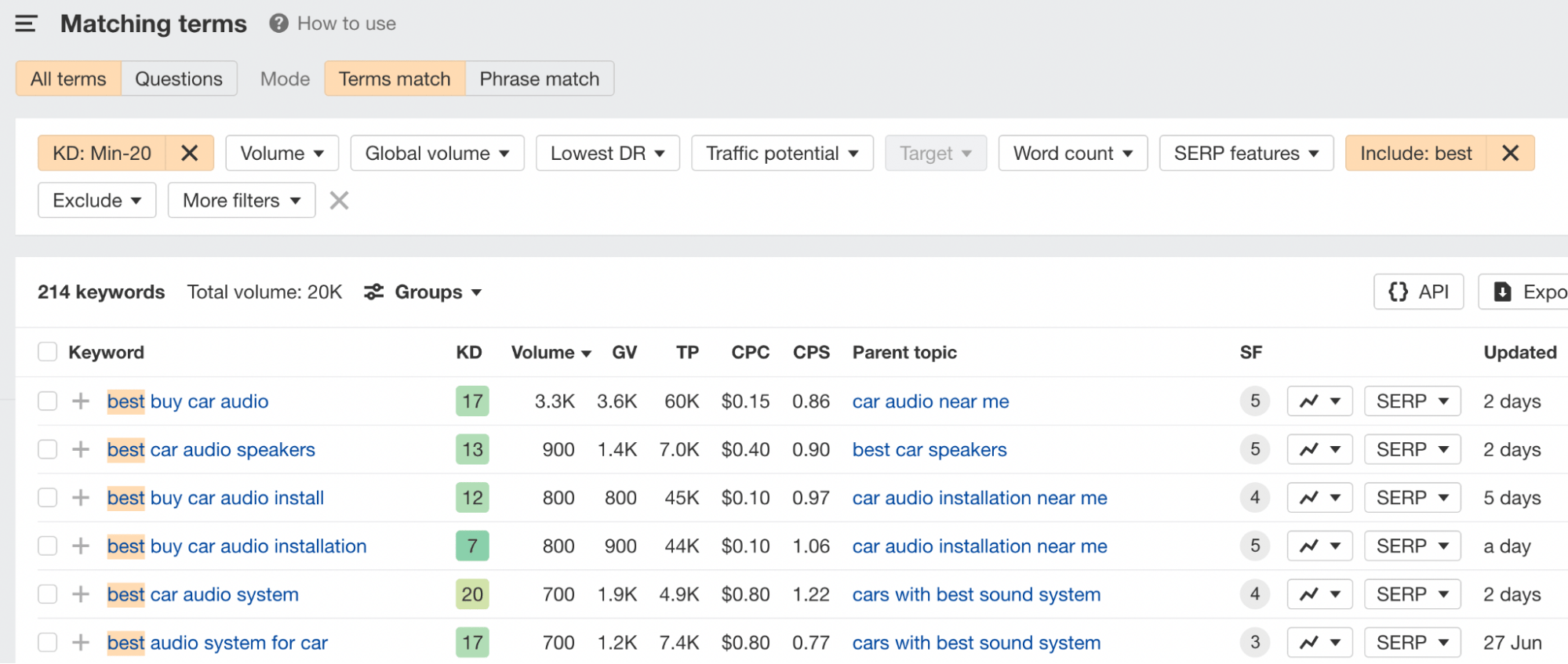Check the best buy car audio installation row

pyautogui.click(x=48, y=546)
